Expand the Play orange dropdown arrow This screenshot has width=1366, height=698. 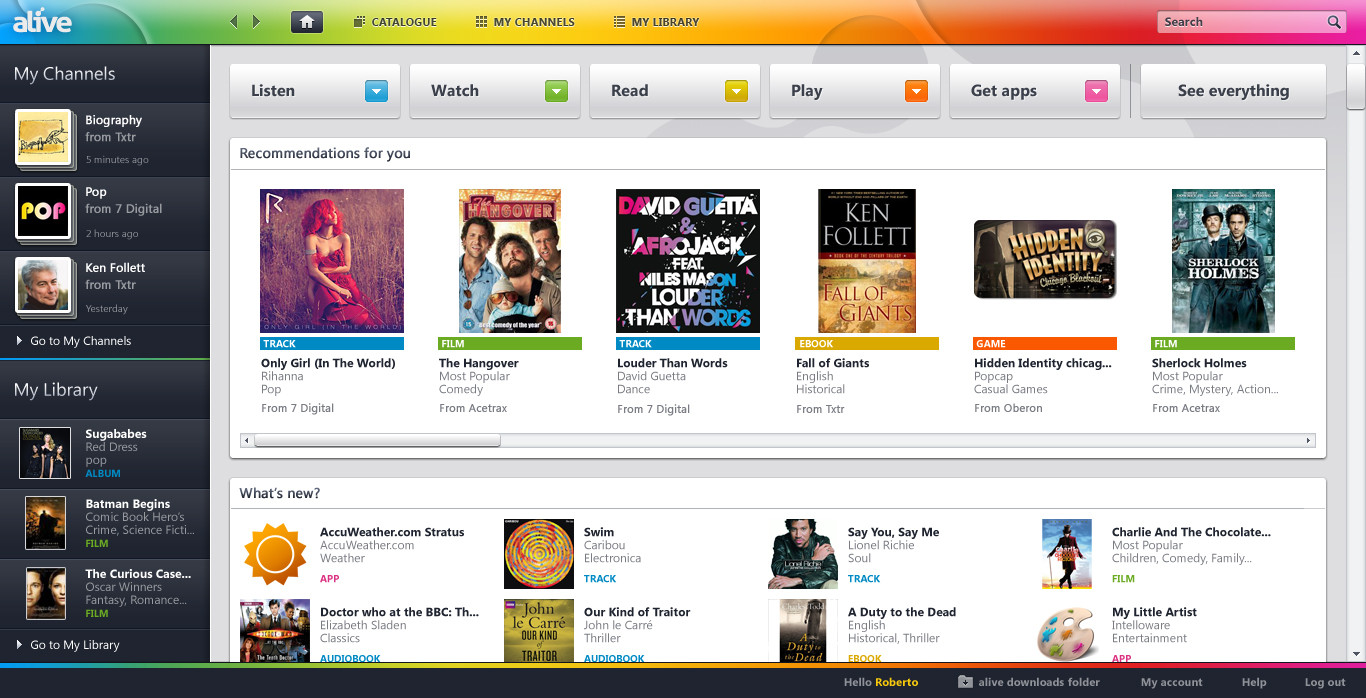coord(916,91)
